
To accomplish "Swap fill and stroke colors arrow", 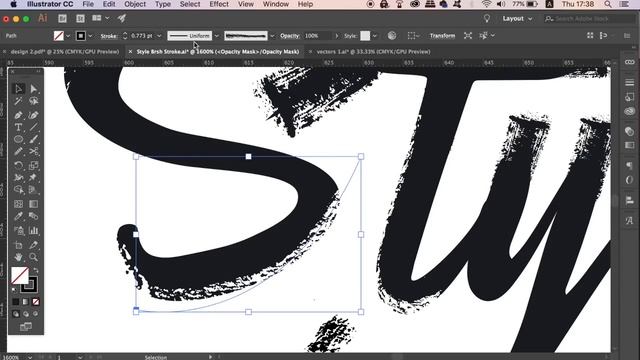I will tap(36, 270).
